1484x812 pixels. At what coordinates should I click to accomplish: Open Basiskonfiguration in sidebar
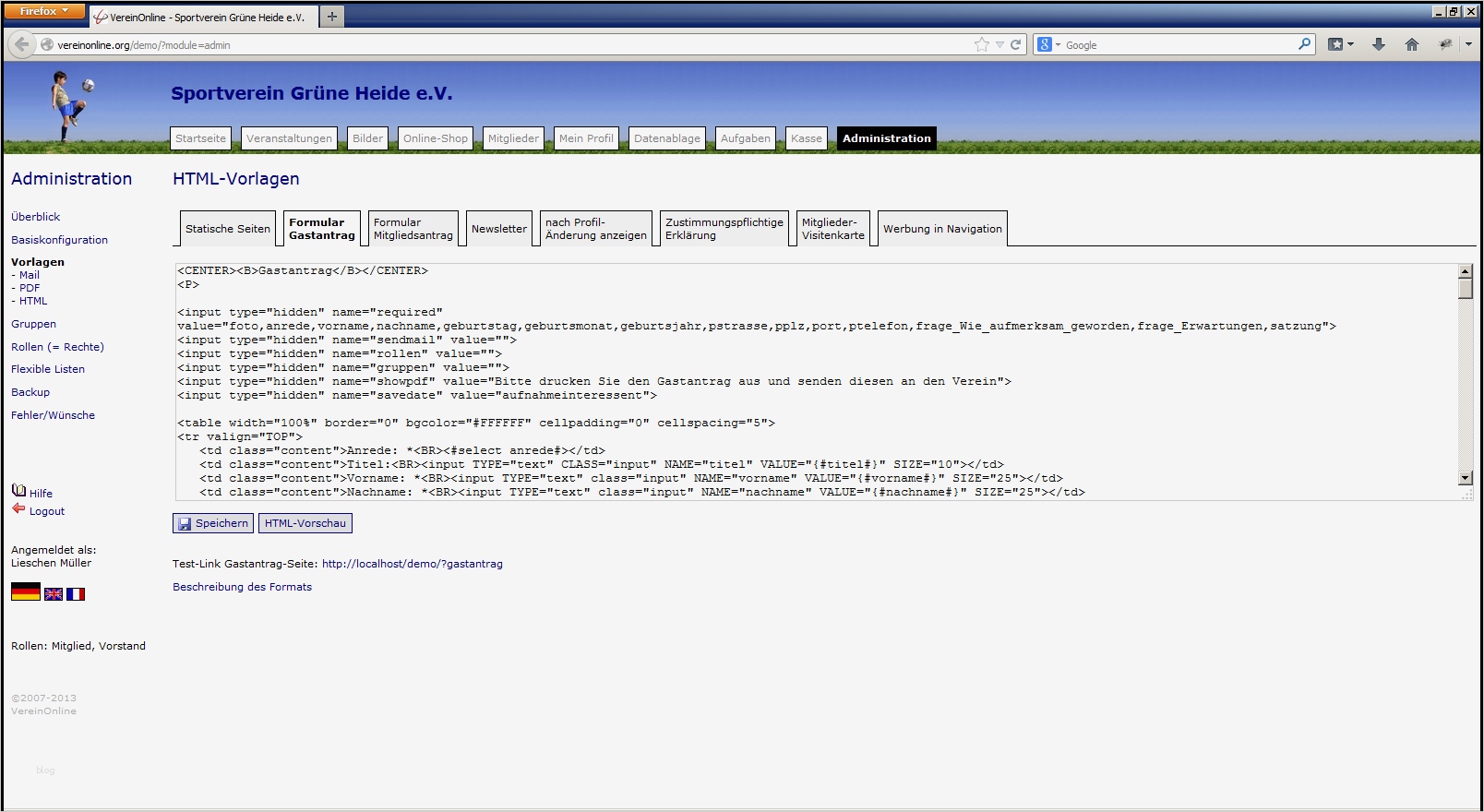coord(60,240)
